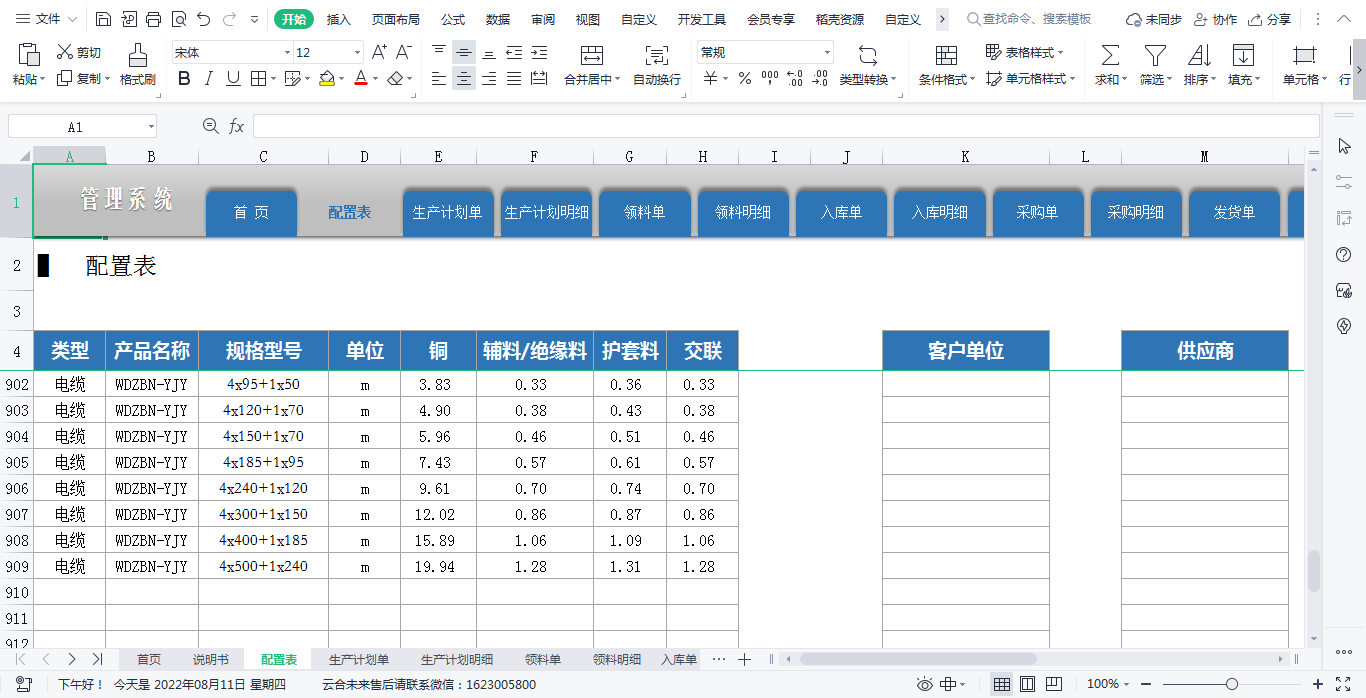Screen dimensions: 1366x698
Task: Switch to page layout view in status bar
Action: pos(1027,684)
